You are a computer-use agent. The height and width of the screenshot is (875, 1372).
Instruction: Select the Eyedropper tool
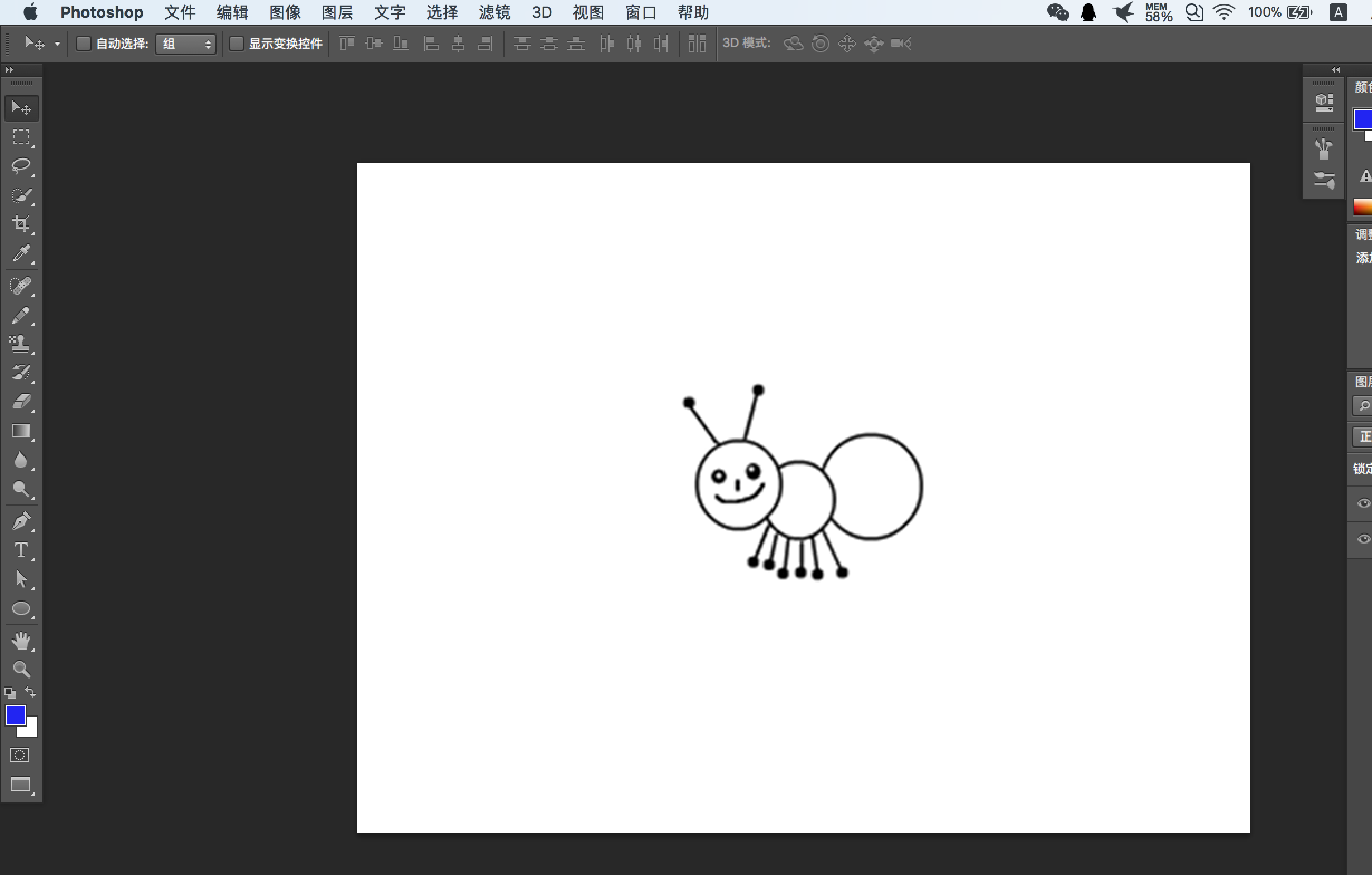[x=22, y=253]
